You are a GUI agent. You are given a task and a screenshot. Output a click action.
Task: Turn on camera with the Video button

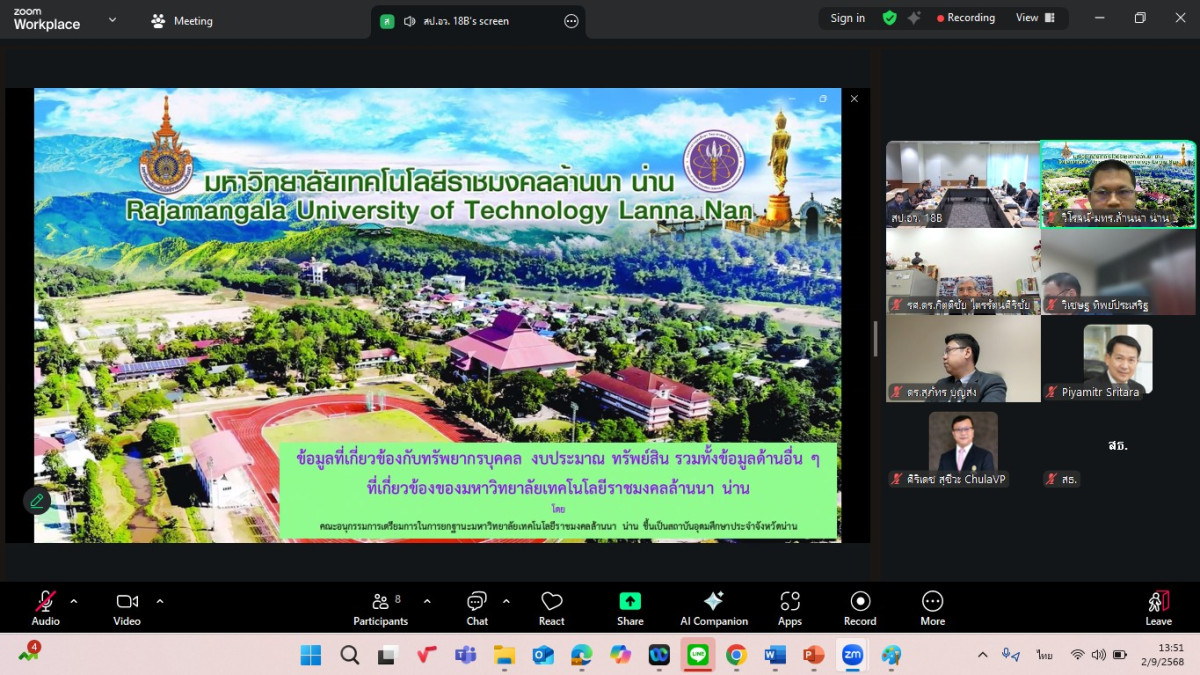click(127, 607)
